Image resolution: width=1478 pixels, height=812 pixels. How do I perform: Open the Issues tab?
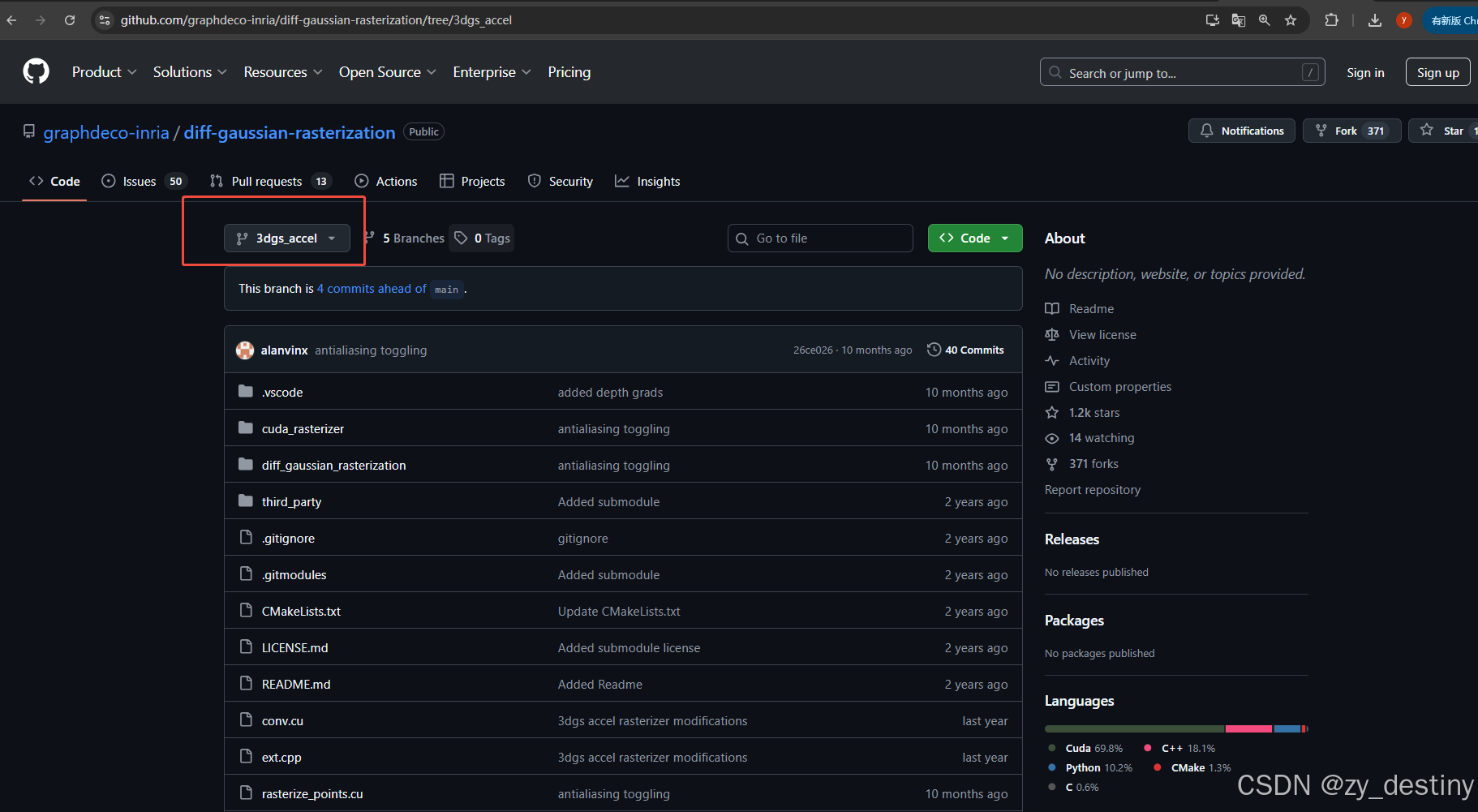pos(144,181)
